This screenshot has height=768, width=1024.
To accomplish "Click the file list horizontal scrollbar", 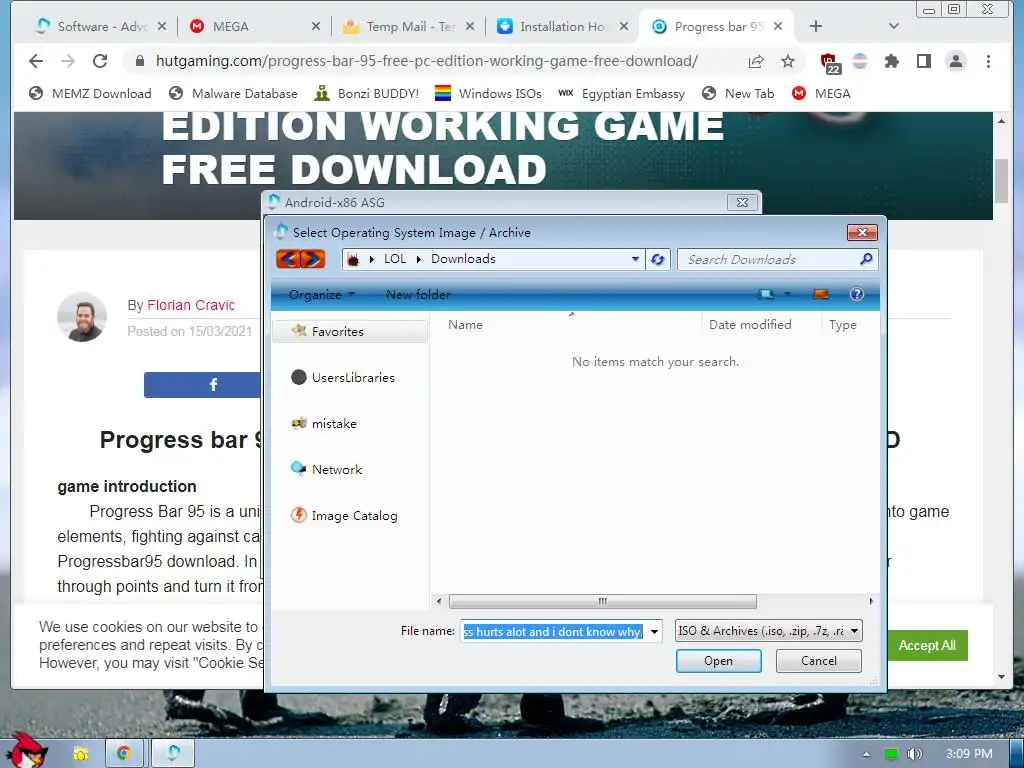I will point(602,601).
